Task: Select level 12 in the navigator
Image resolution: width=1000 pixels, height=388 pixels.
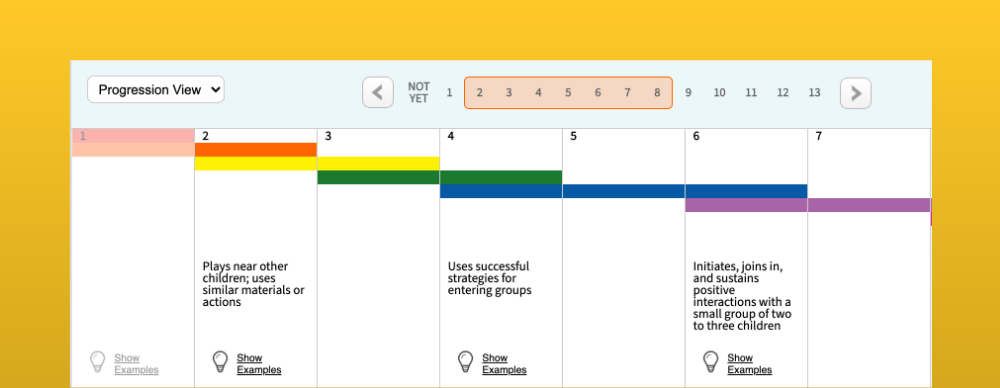Action: click(783, 93)
